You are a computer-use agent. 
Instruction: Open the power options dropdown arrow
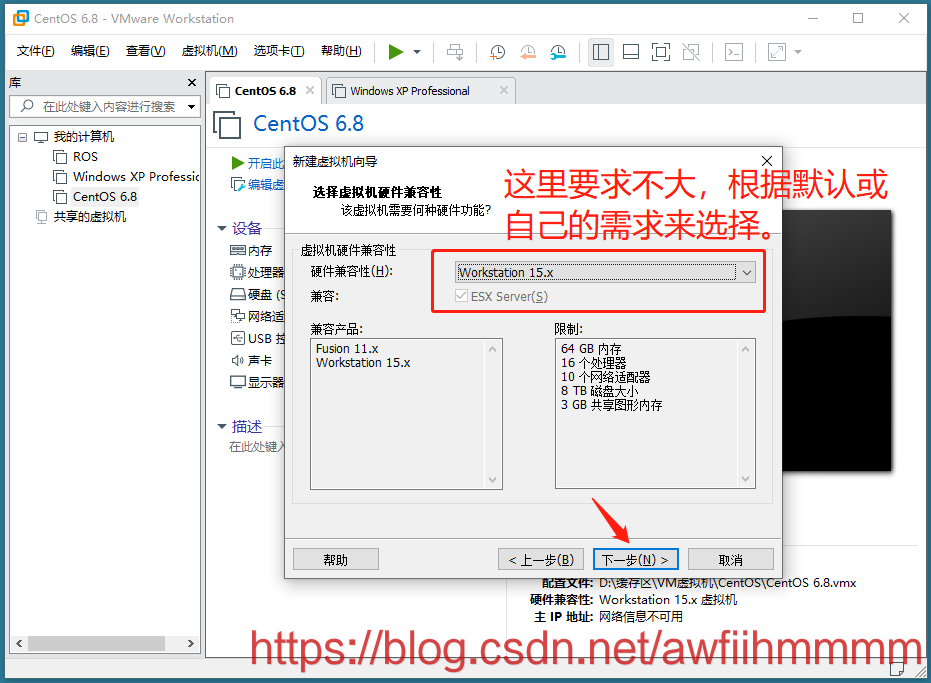tap(417, 52)
